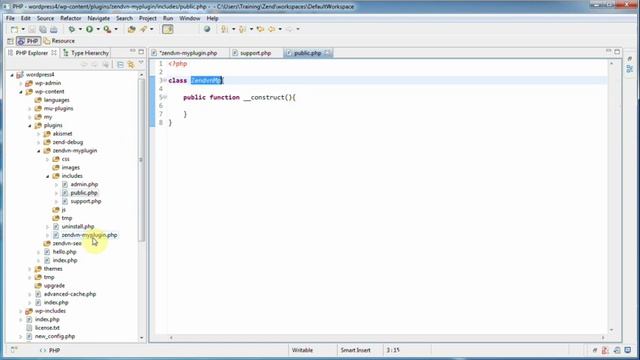Select uninstall.php in the explorer tree
The image size is (640, 360).
click(78, 227)
